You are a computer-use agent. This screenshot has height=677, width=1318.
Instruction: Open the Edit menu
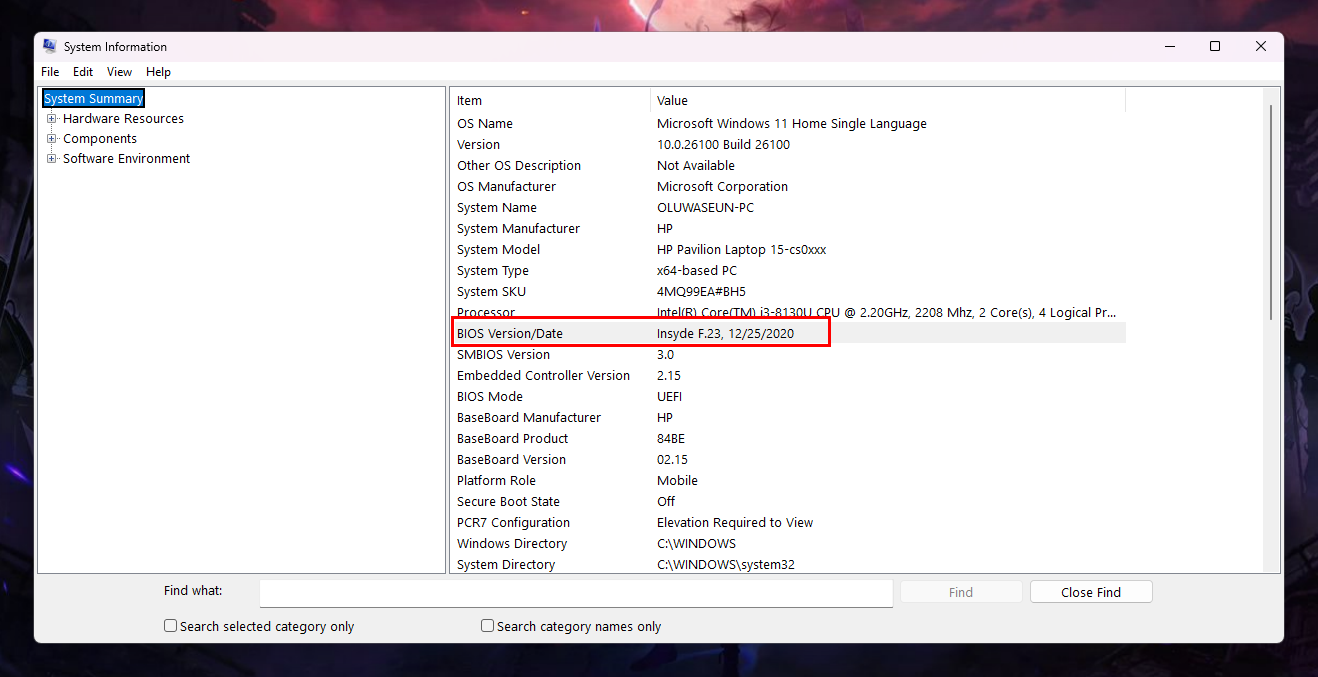click(83, 71)
